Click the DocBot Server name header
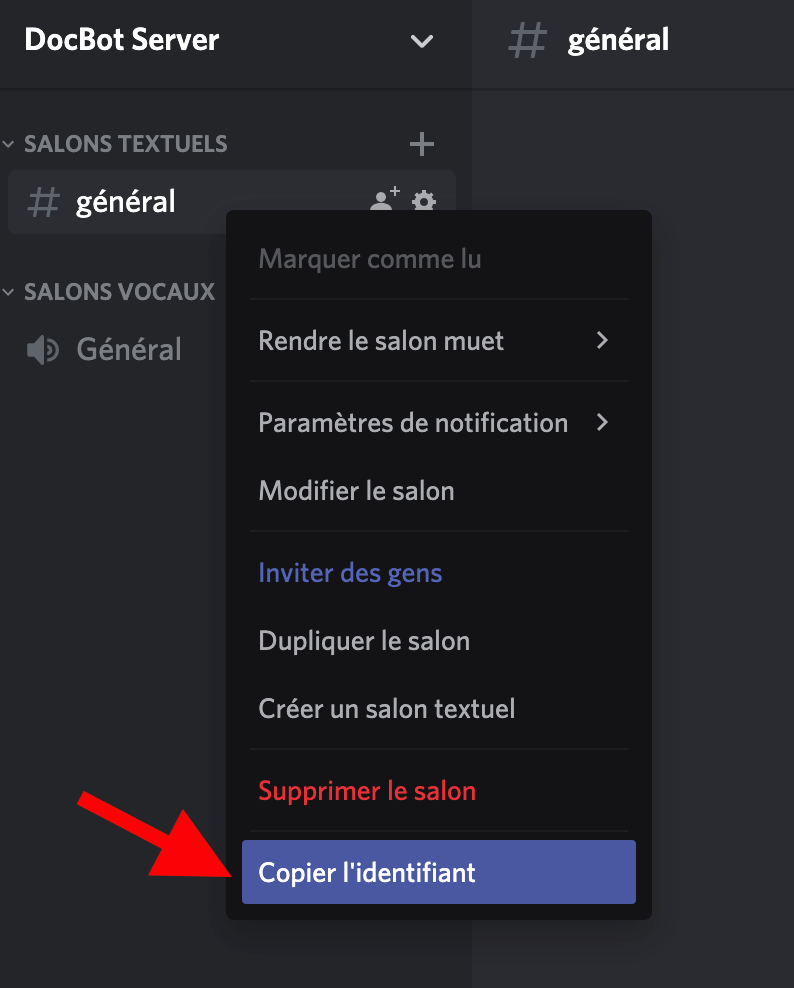This screenshot has height=988, width=794. click(122, 41)
